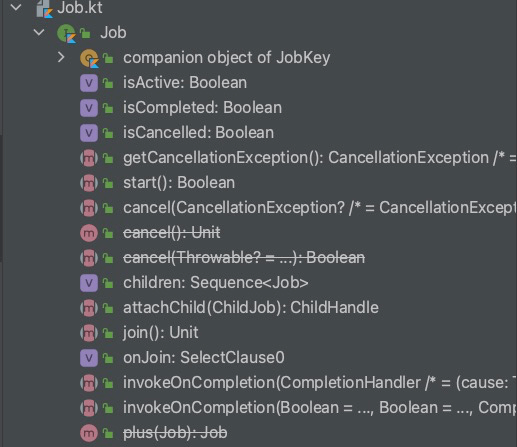Click the Job.kt Kotlin file icon
This screenshot has height=447, width=517.
(x=44, y=8)
